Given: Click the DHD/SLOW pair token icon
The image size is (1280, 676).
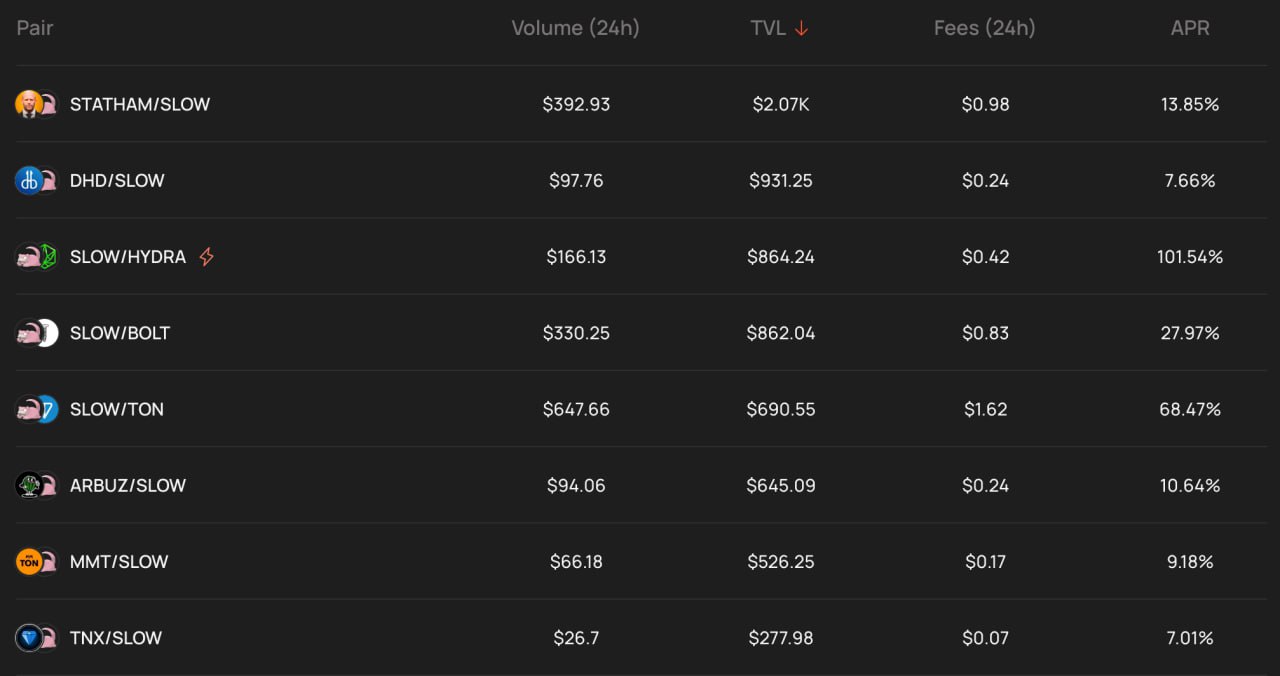Looking at the screenshot, I should click(37, 180).
